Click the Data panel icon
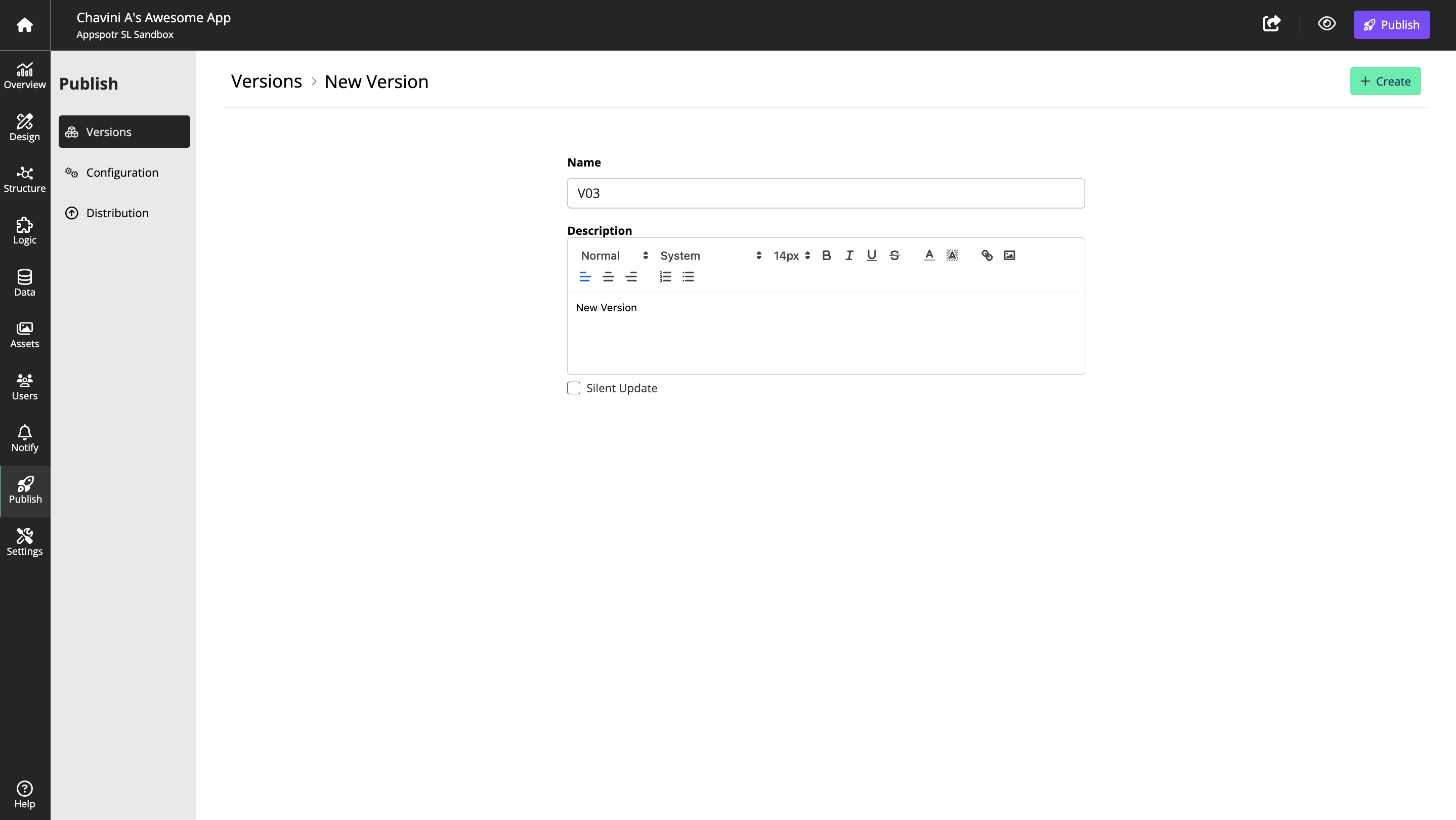This screenshot has height=820, width=1456. tap(25, 283)
